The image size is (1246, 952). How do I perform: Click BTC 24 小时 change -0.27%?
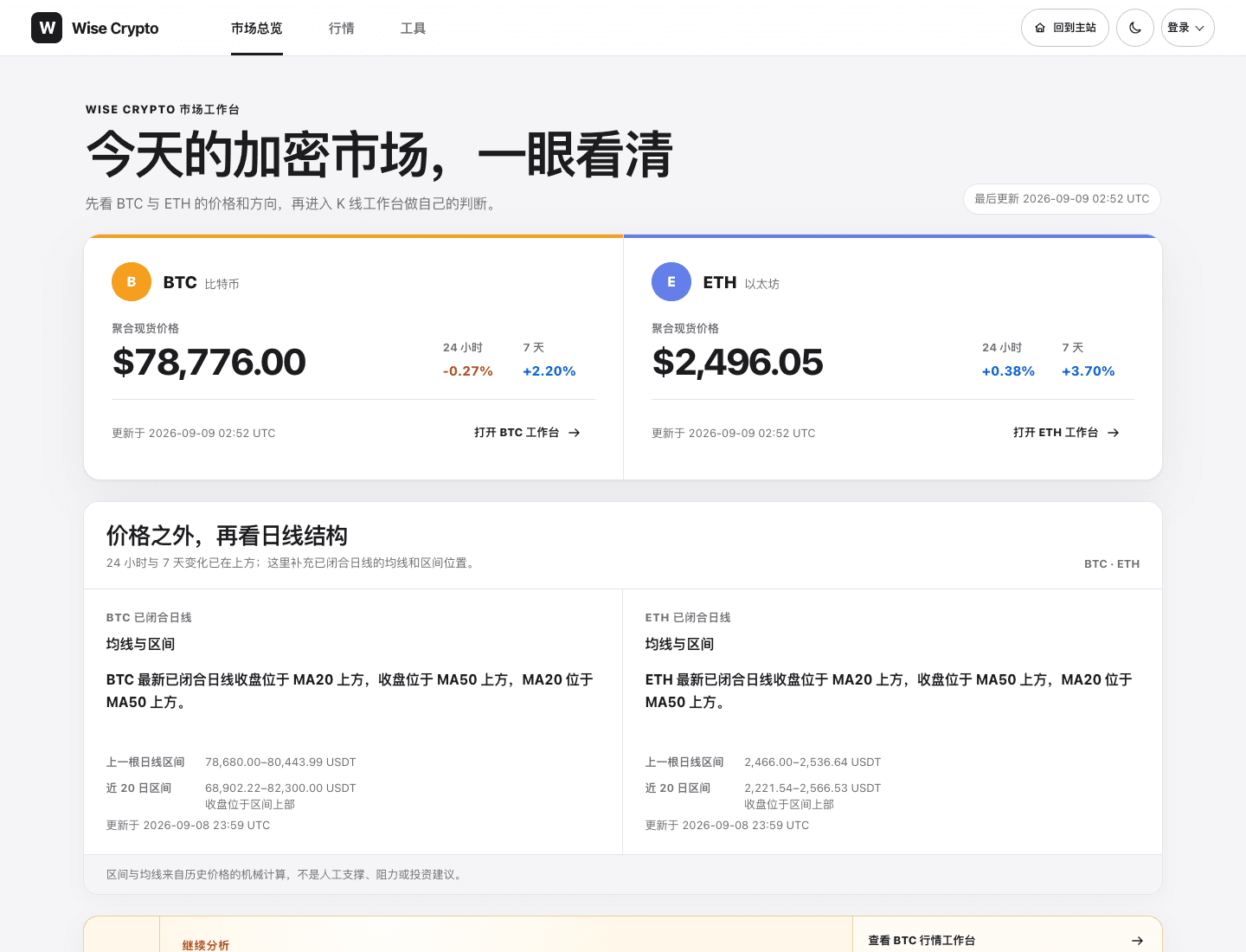[468, 371]
